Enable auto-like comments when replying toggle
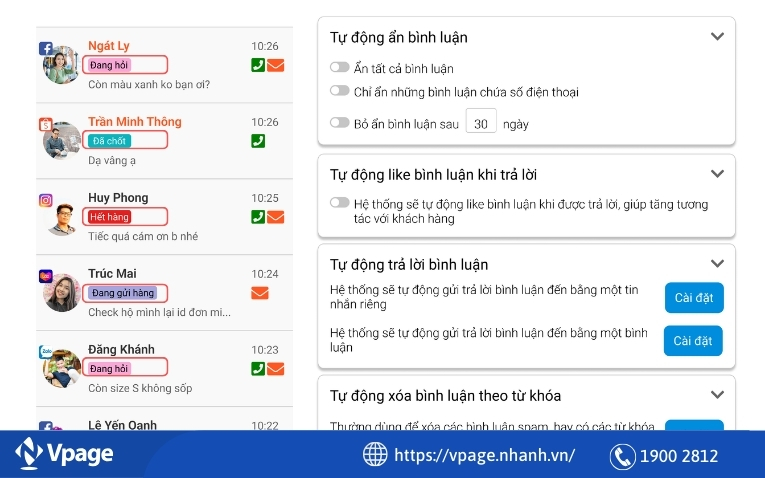Viewport: 765px width, 478px height. click(340, 202)
